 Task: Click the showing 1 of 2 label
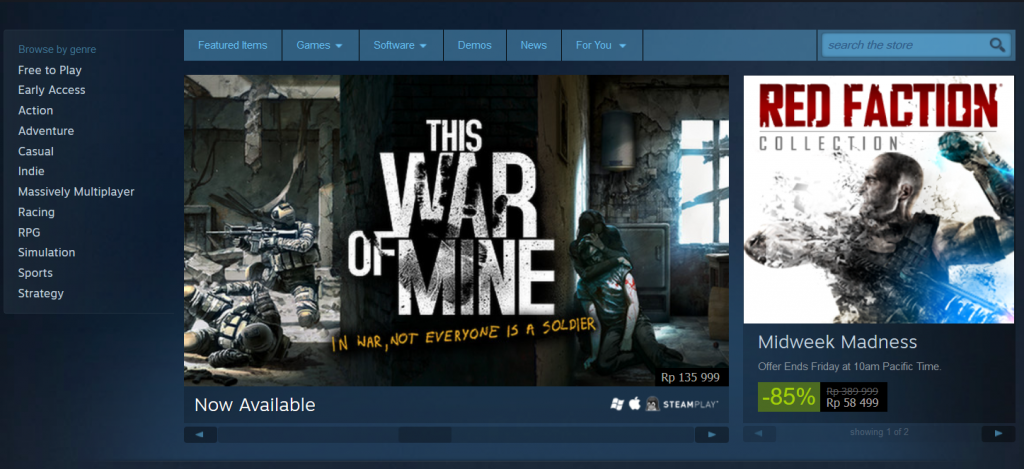pyautogui.click(x=879, y=432)
